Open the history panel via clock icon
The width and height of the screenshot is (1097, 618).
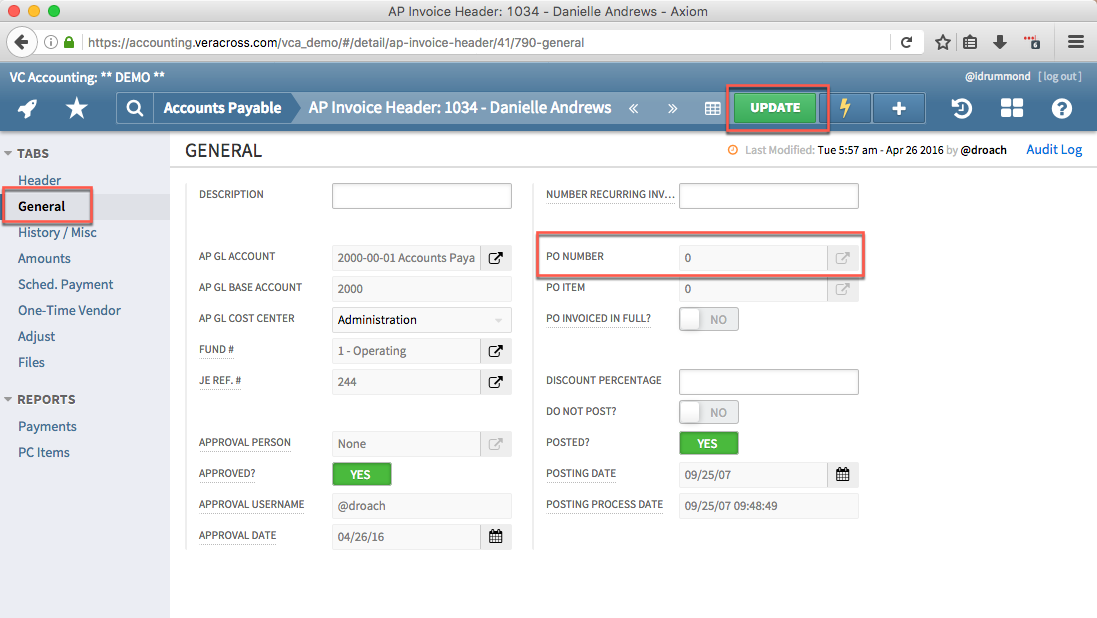point(960,107)
